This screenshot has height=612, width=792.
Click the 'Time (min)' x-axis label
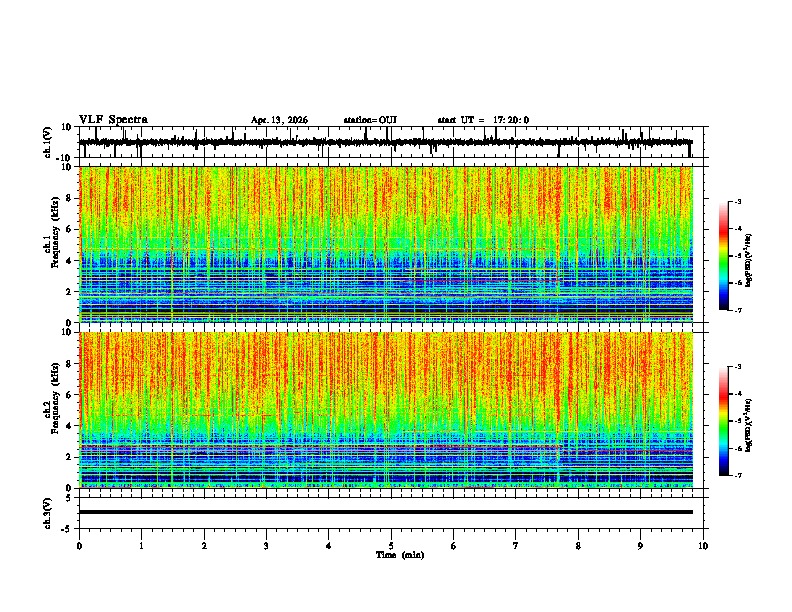point(400,555)
